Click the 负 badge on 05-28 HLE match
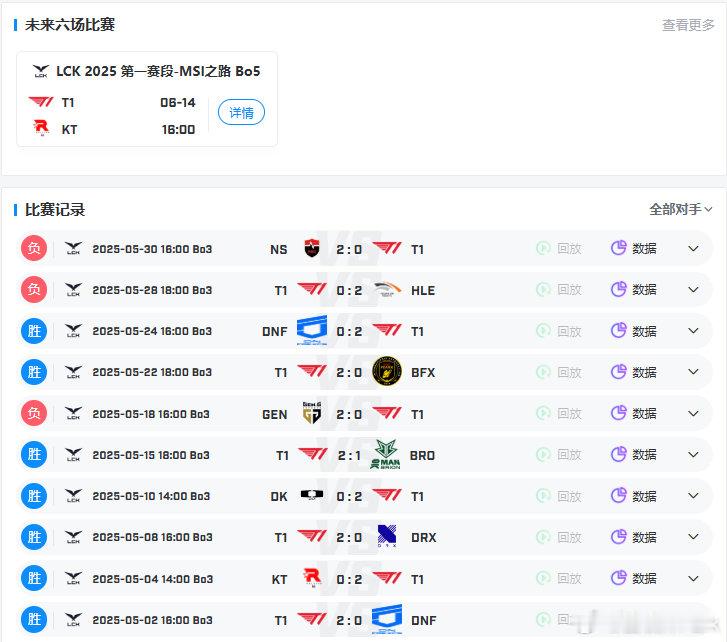727x642 pixels. [34, 289]
